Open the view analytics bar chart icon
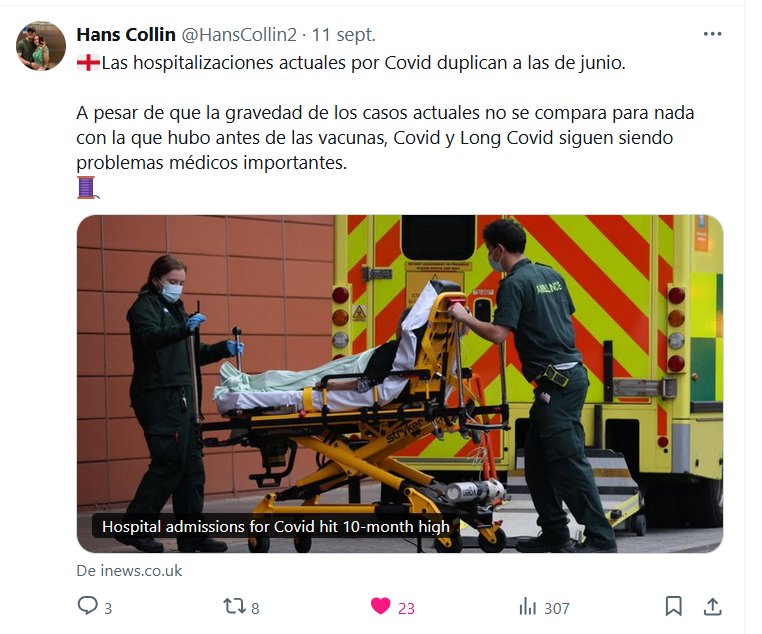The width and height of the screenshot is (762, 634). pos(527,606)
